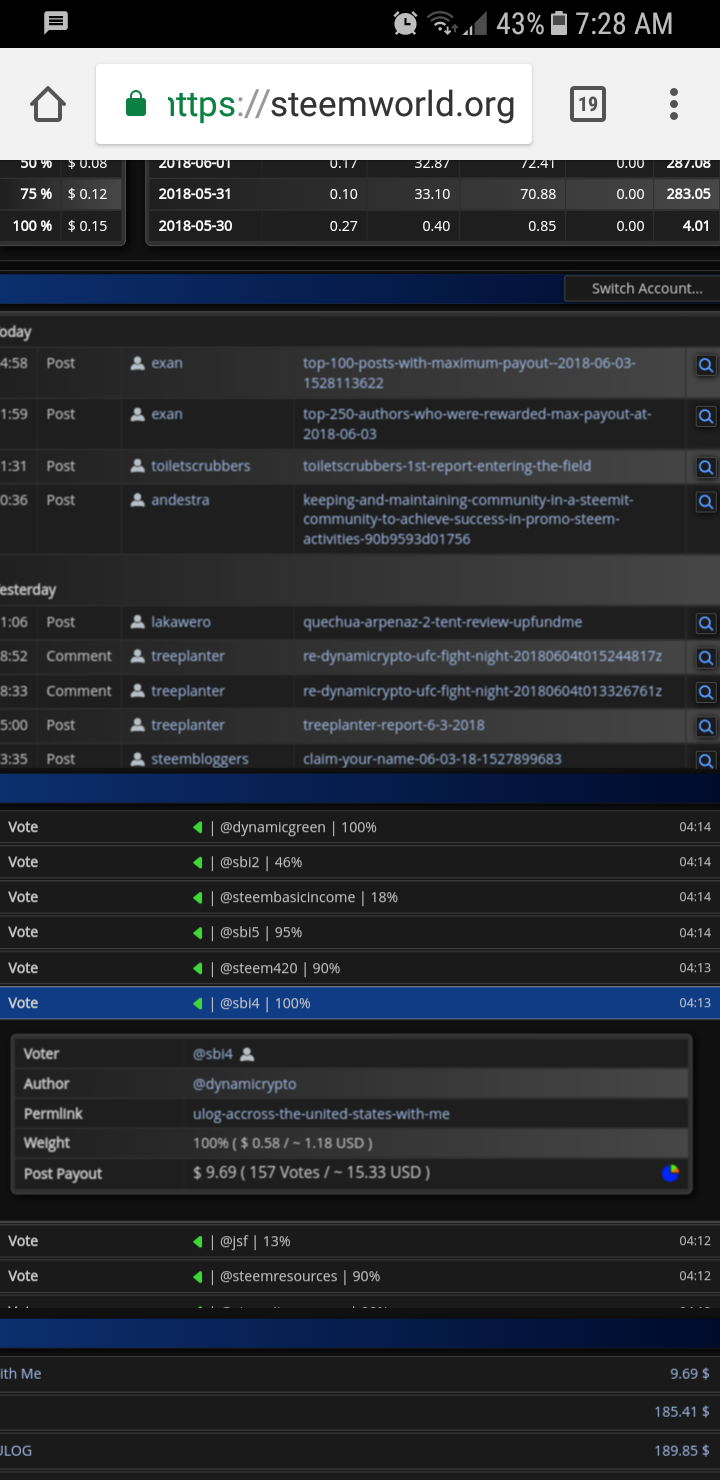
Task: Click the green arrow on @steembasicincome vote
Action: click(198, 897)
